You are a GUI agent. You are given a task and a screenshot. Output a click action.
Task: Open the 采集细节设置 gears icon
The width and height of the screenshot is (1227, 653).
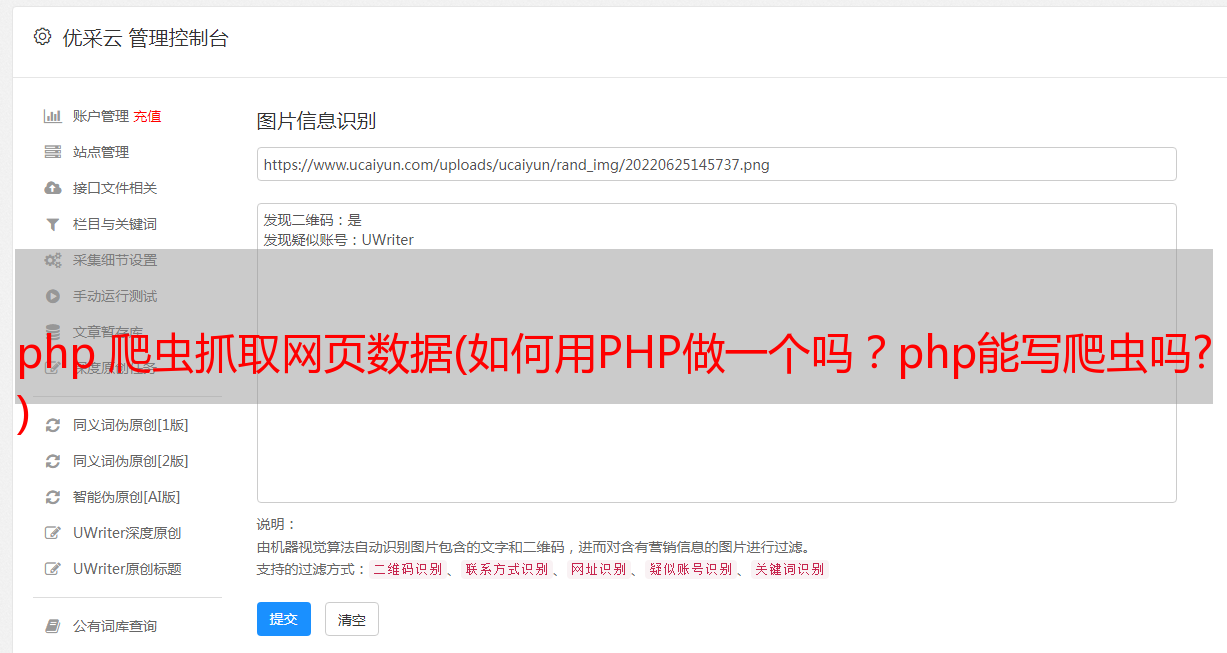[53, 260]
